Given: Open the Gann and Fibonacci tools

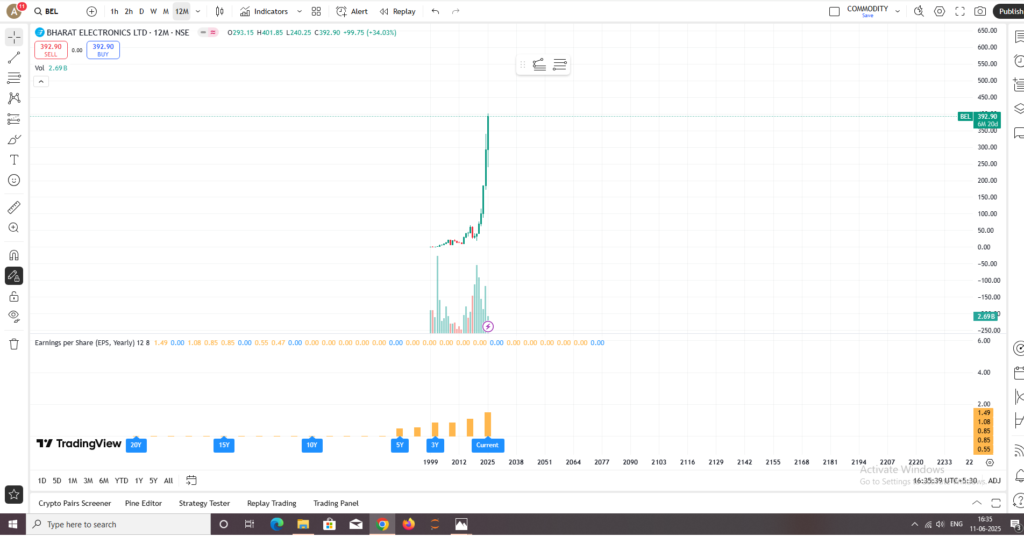Looking at the screenshot, I should click(x=14, y=78).
